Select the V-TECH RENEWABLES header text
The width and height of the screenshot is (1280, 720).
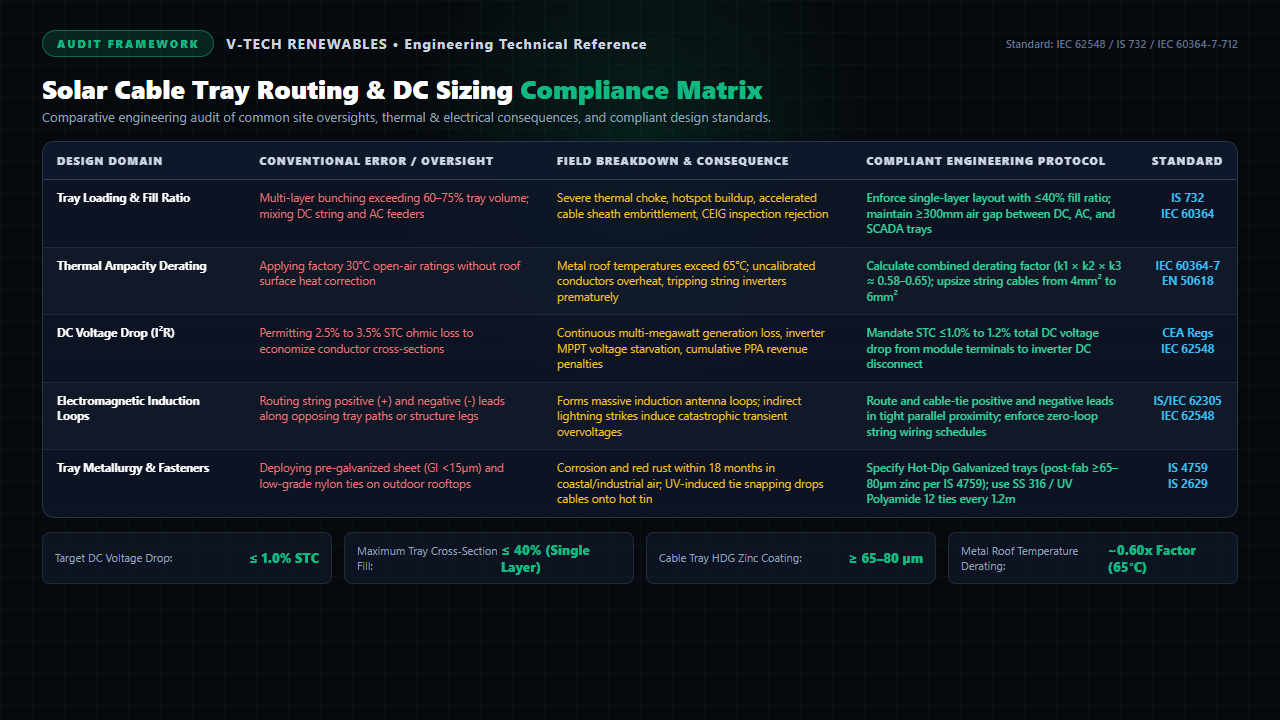pyautogui.click(x=436, y=44)
